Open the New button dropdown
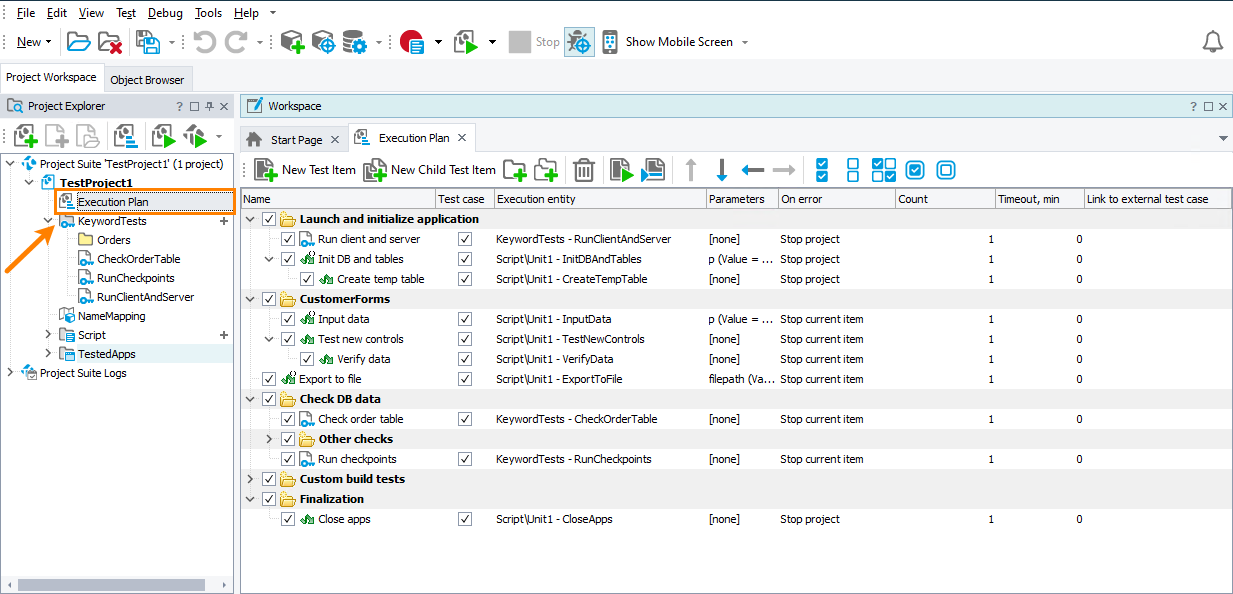The height and width of the screenshot is (594, 1233). (x=46, y=41)
